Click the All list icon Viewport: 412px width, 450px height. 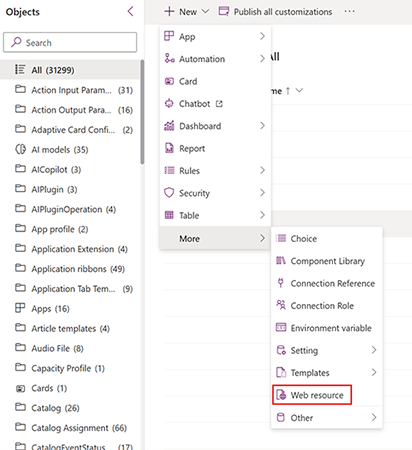(x=20, y=69)
